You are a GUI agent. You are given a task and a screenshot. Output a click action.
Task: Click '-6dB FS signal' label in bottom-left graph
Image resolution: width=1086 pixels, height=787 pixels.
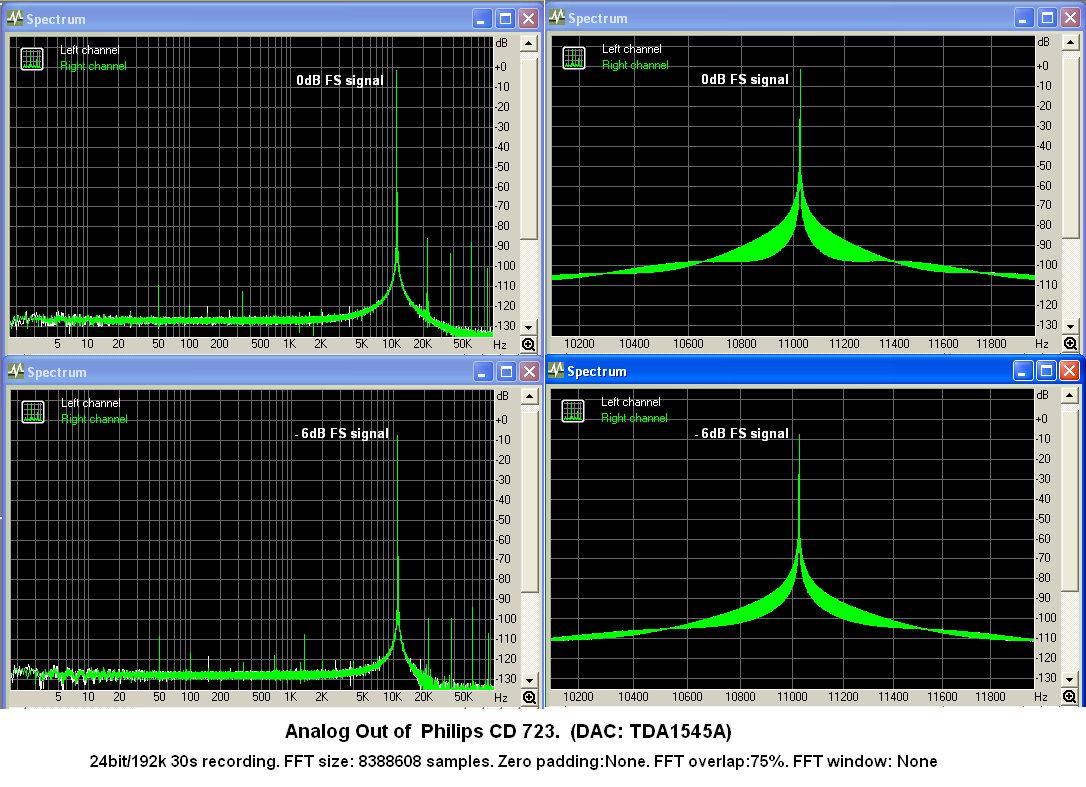pos(341,434)
